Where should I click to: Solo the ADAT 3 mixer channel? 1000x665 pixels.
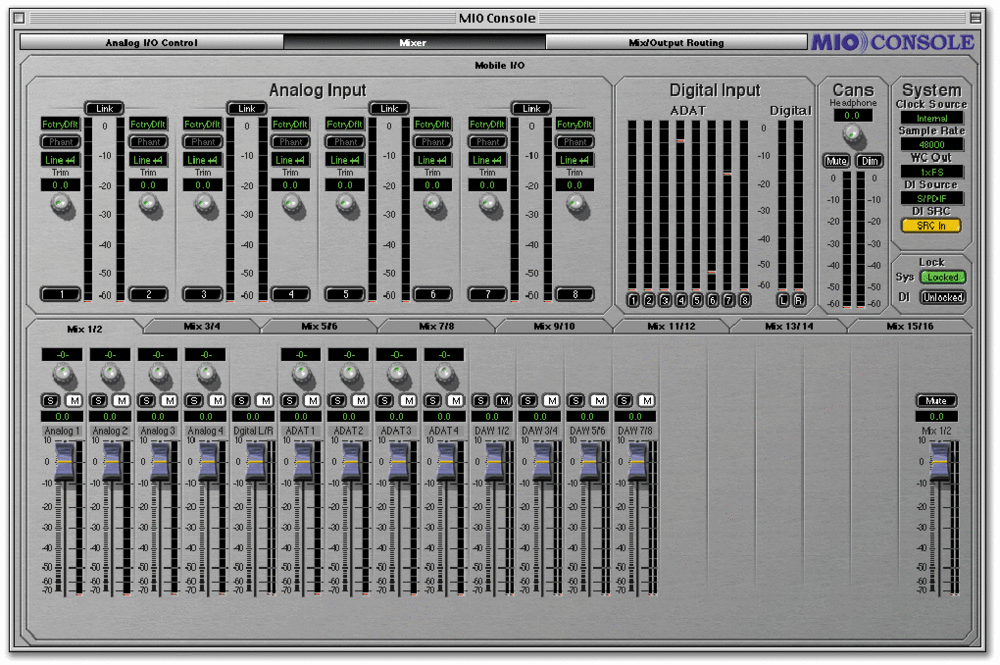click(x=385, y=400)
